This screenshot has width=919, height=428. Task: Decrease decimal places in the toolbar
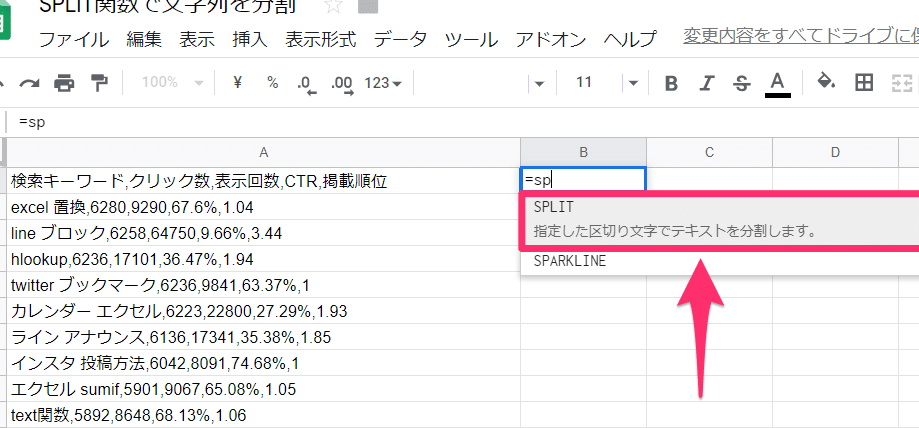click(306, 84)
